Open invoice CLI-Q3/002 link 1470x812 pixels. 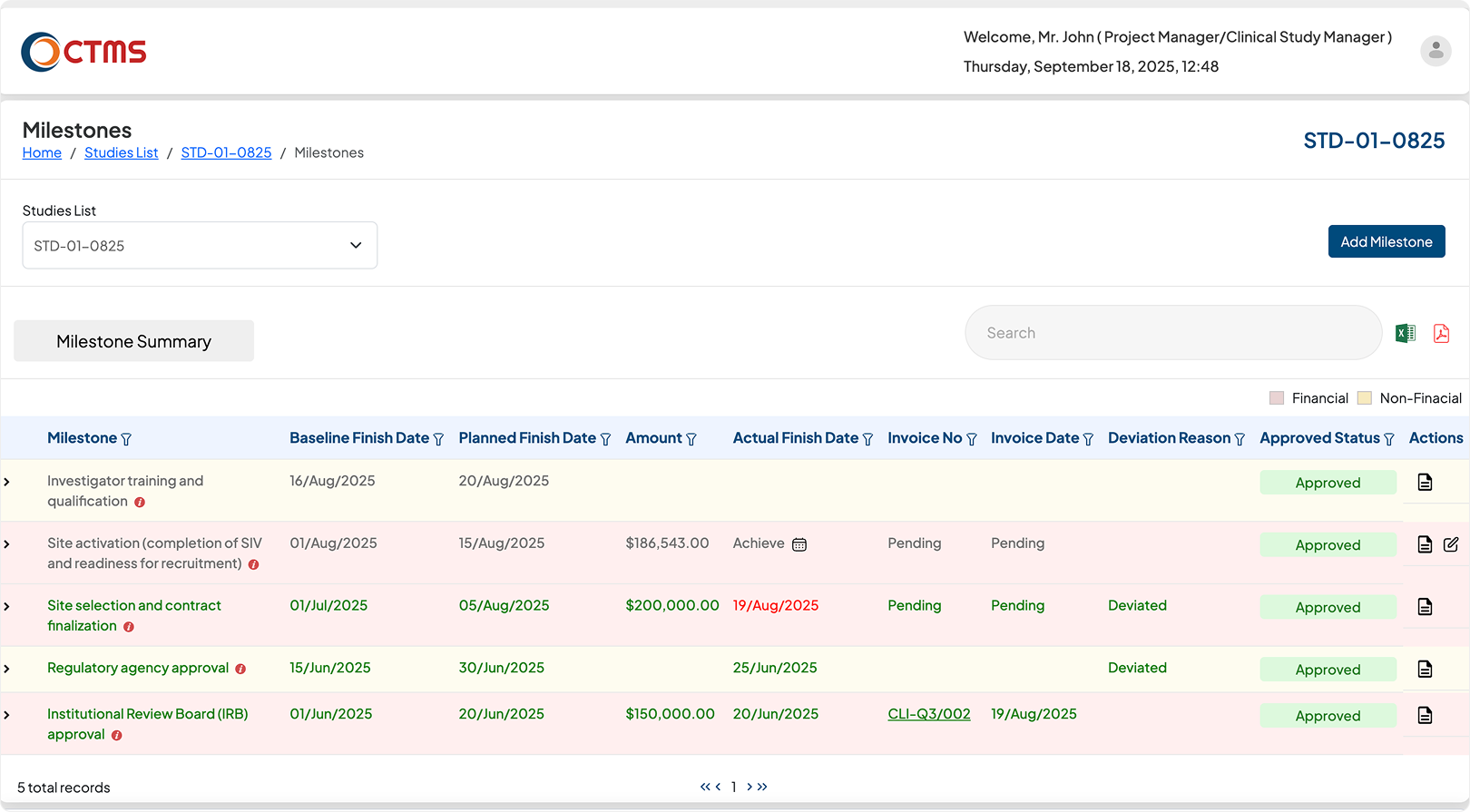[929, 714]
